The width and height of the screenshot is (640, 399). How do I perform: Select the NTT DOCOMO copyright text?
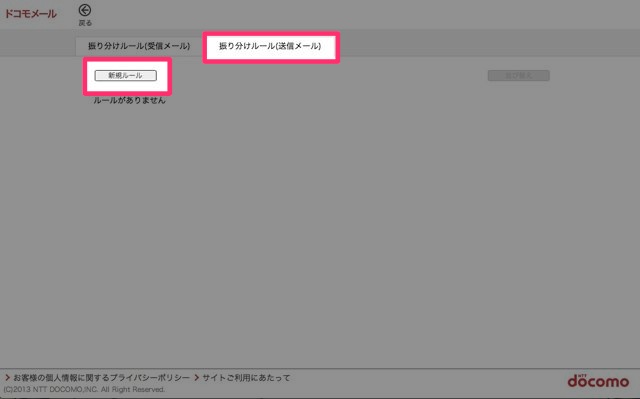pos(84,390)
